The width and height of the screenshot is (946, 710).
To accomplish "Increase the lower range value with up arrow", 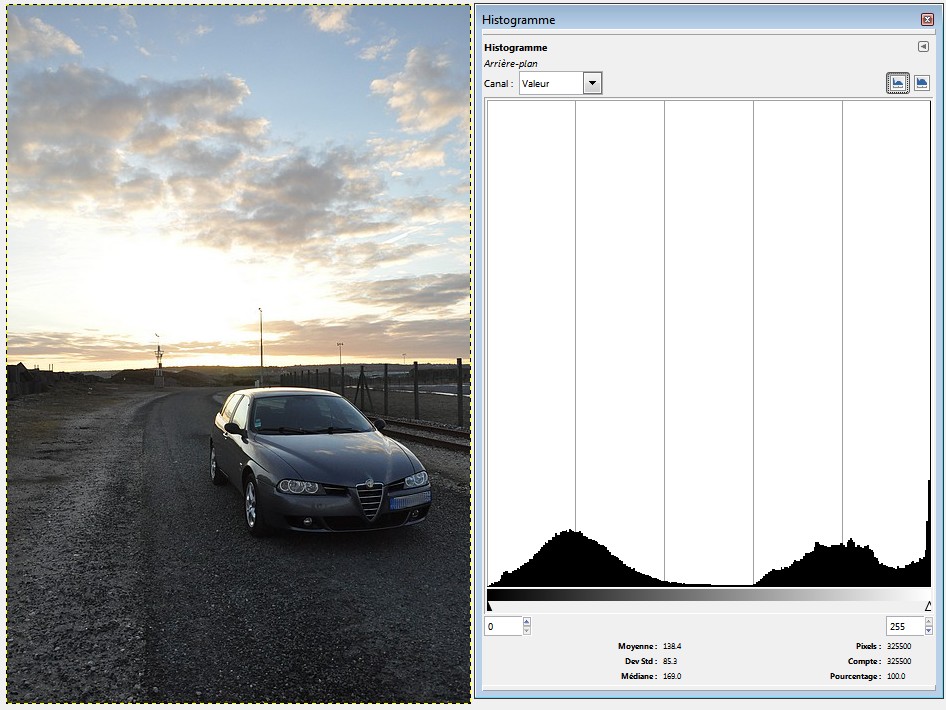I will click(527, 622).
